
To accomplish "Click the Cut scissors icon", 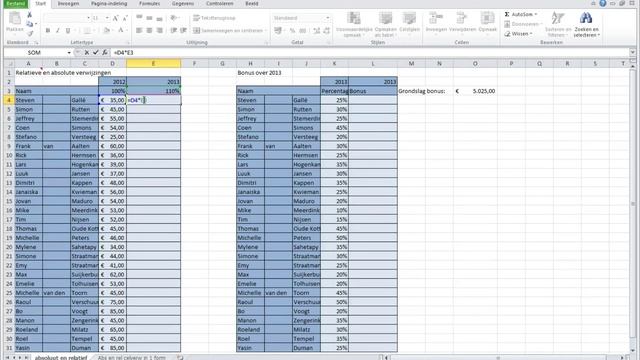I will [x=29, y=15].
